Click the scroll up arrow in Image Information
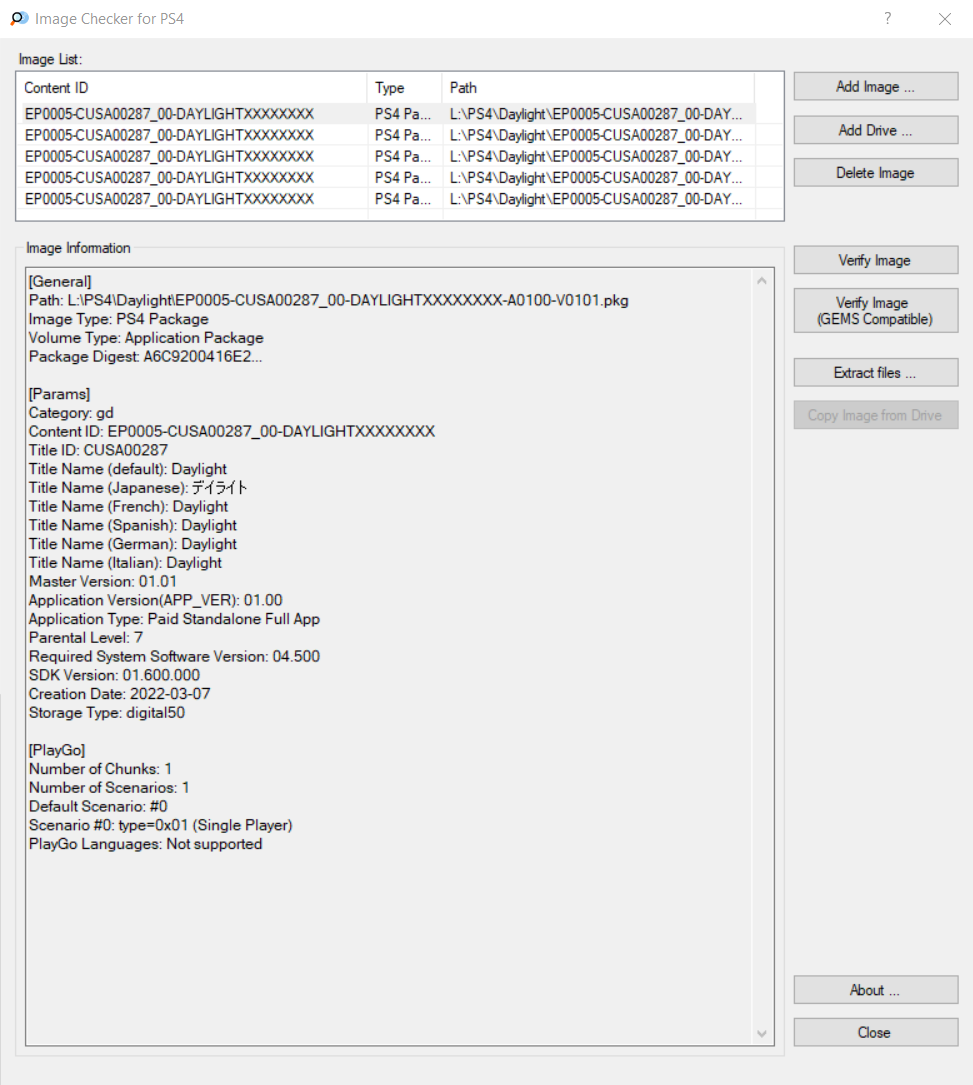 pos(763,281)
